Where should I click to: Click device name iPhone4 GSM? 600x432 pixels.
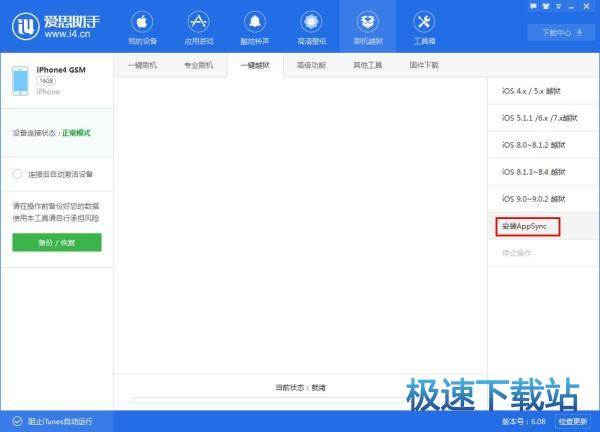[61, 70]
